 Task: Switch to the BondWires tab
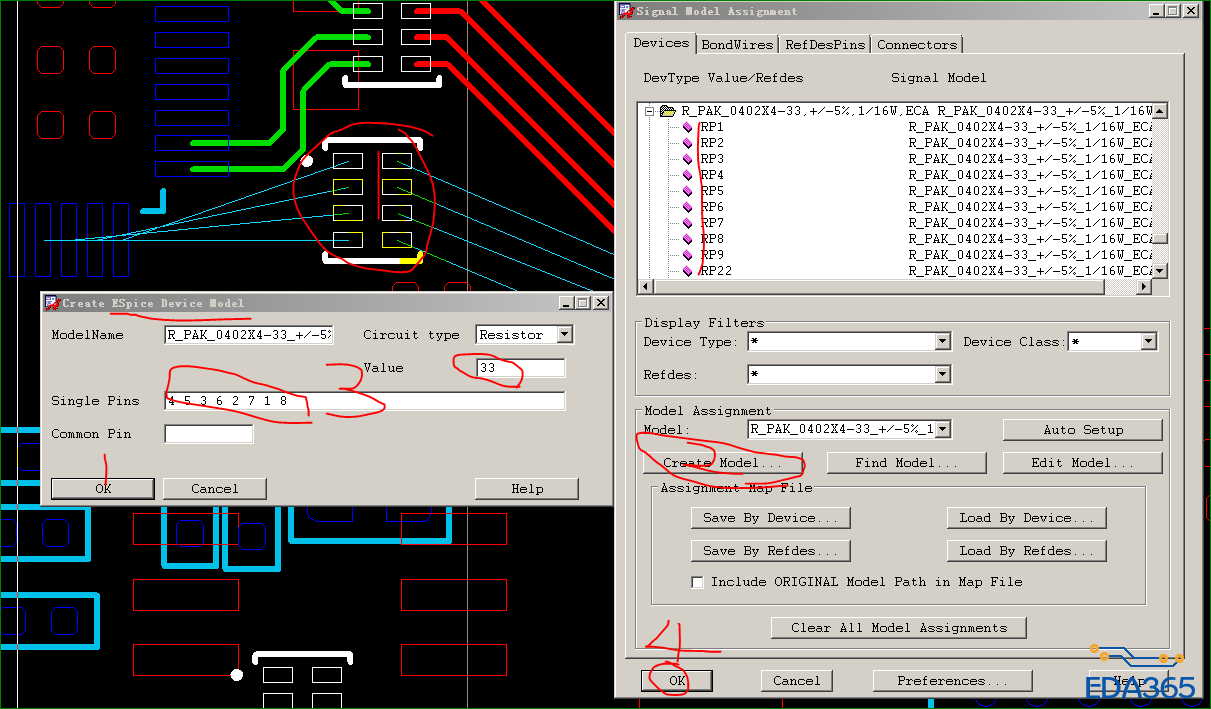737,45
